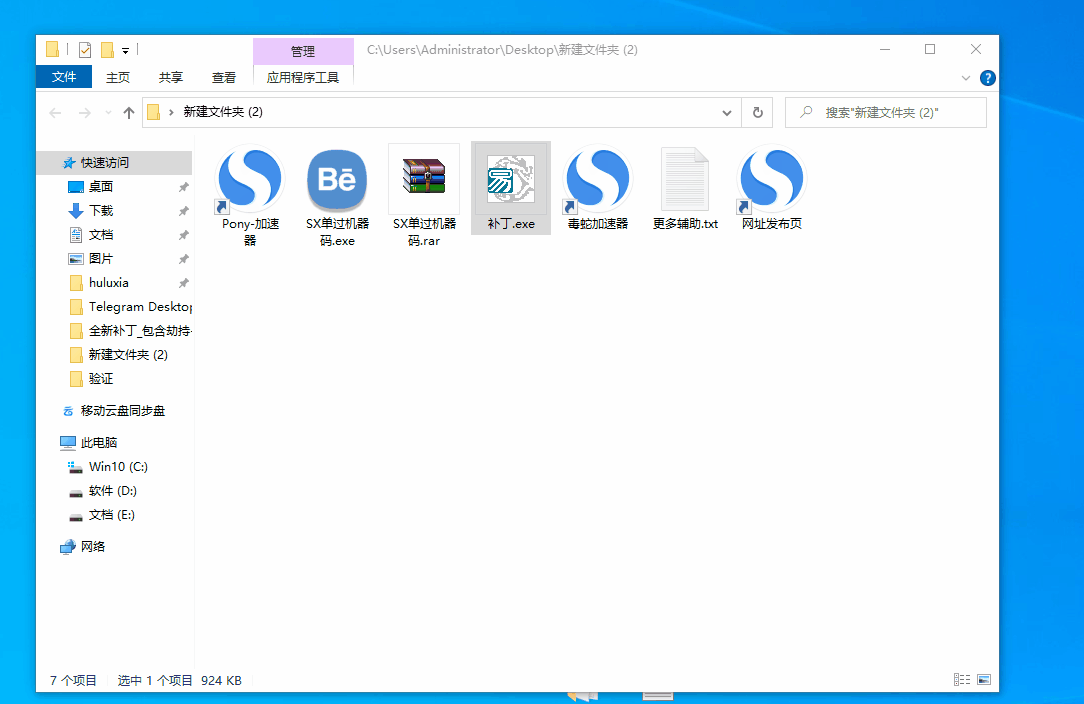Screen dimensions: 1084x704
Task: Switch to details view using status bar toggle
Action: pos(961,679)
